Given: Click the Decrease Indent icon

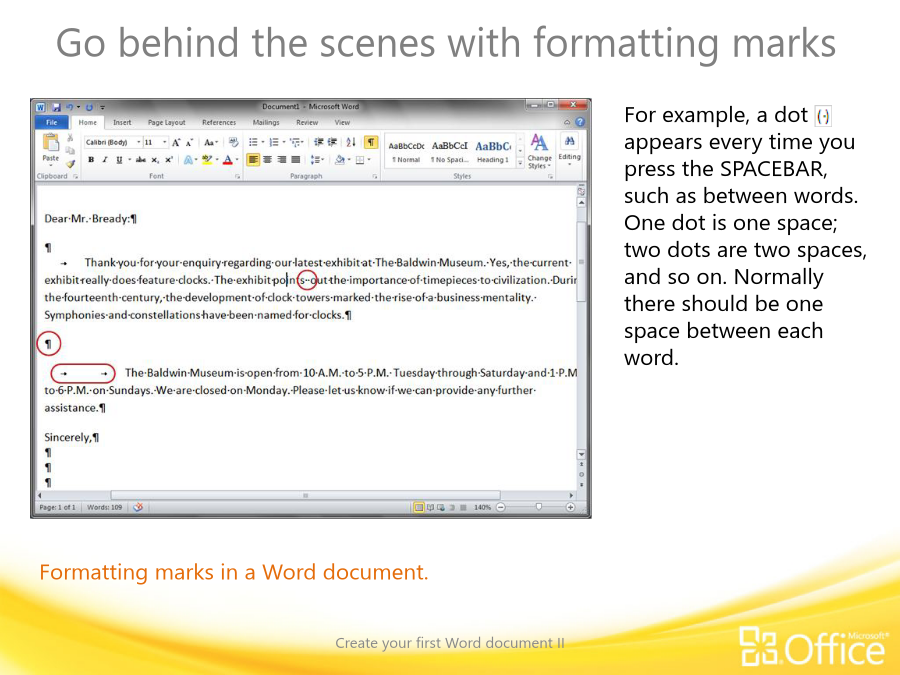Looking at the screenshot, I should [319, 142].
